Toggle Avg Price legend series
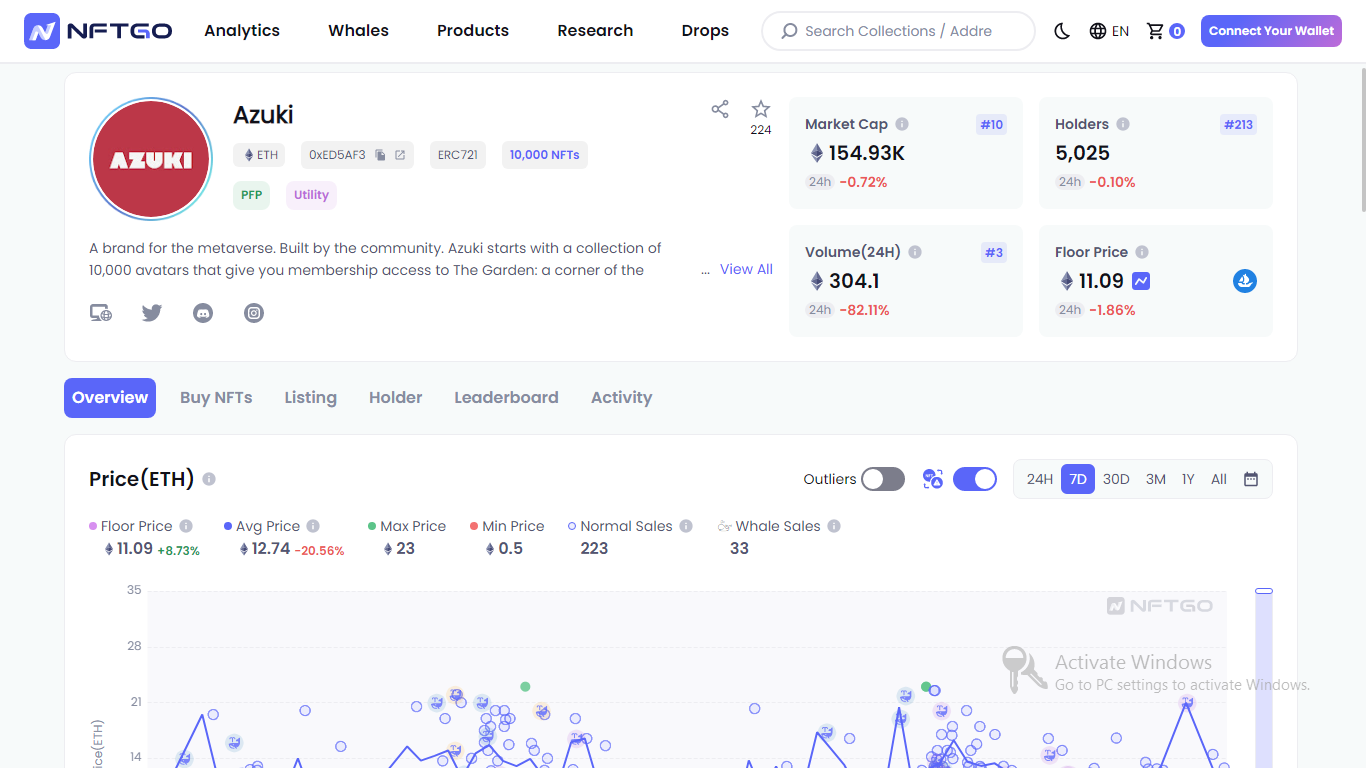 [x=262, y=526]
